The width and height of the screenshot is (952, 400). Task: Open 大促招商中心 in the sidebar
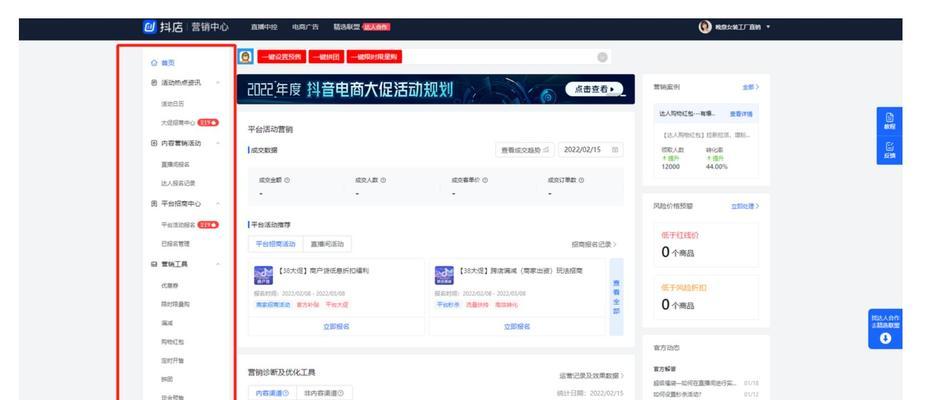click(x=178, y=123)
